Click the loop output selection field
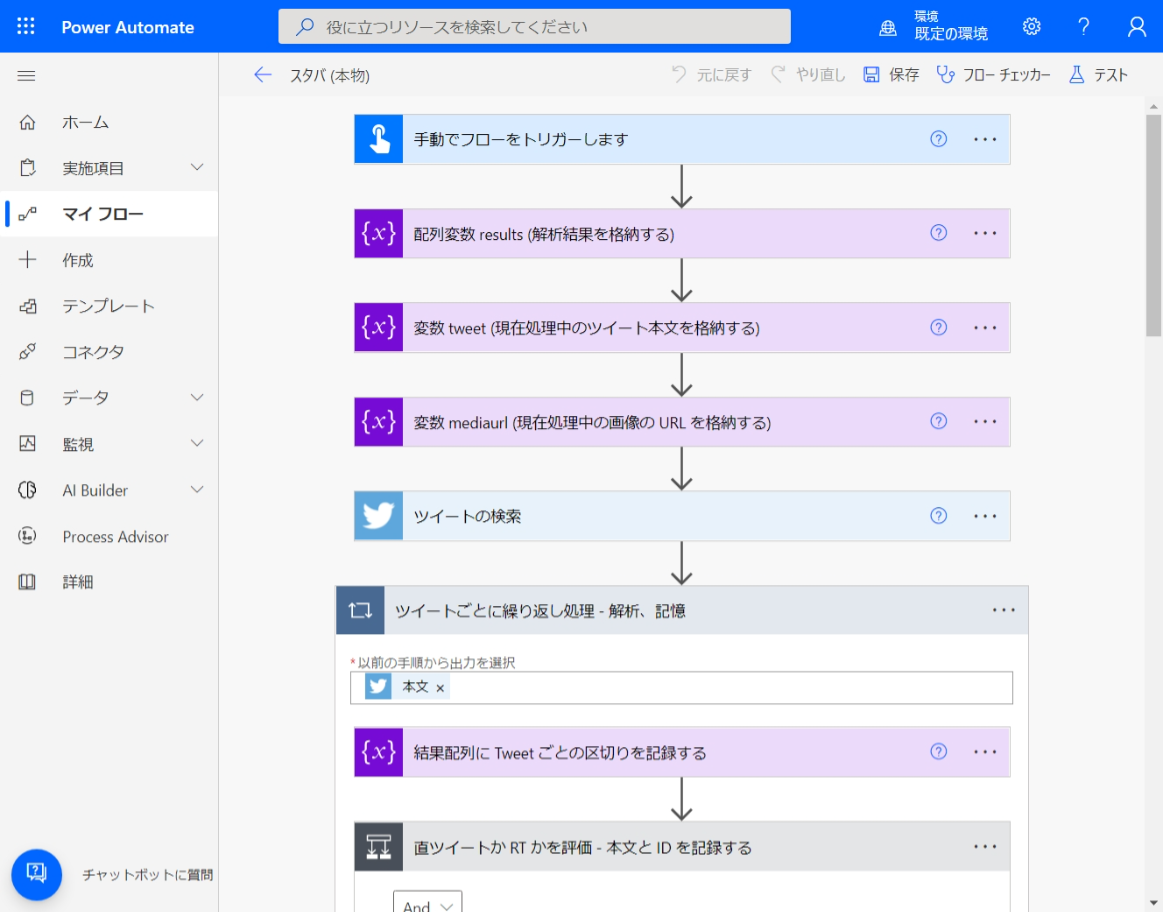 pyautogui.click(x=681, y=687)
